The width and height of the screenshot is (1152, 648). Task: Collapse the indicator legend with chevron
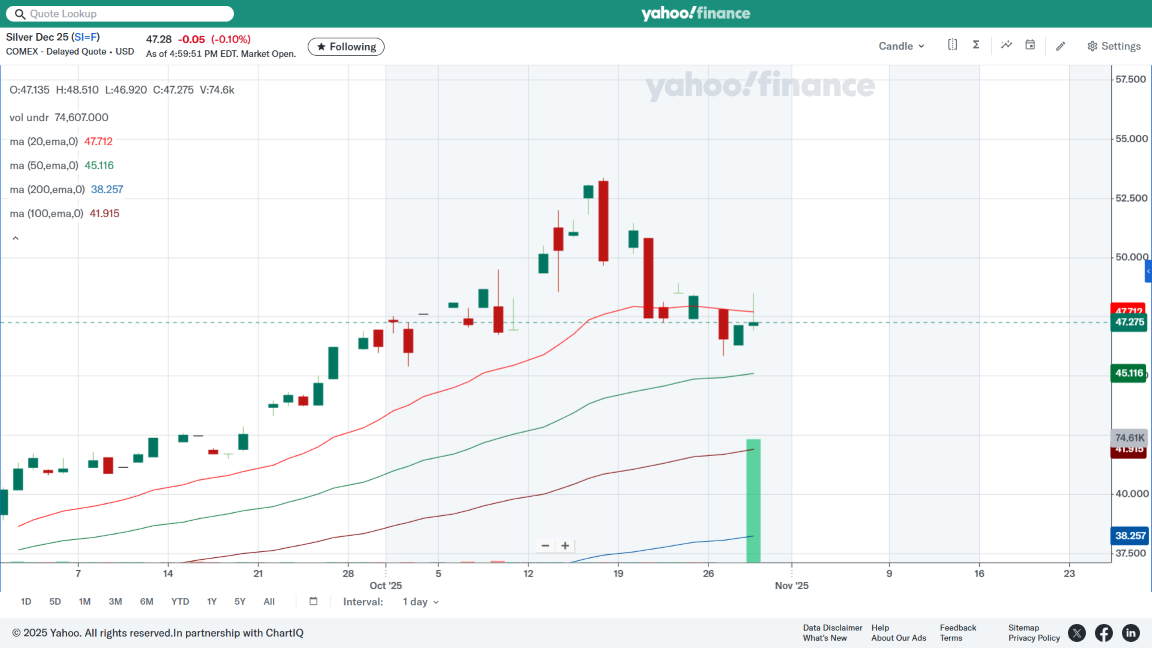tap(15, 238)
